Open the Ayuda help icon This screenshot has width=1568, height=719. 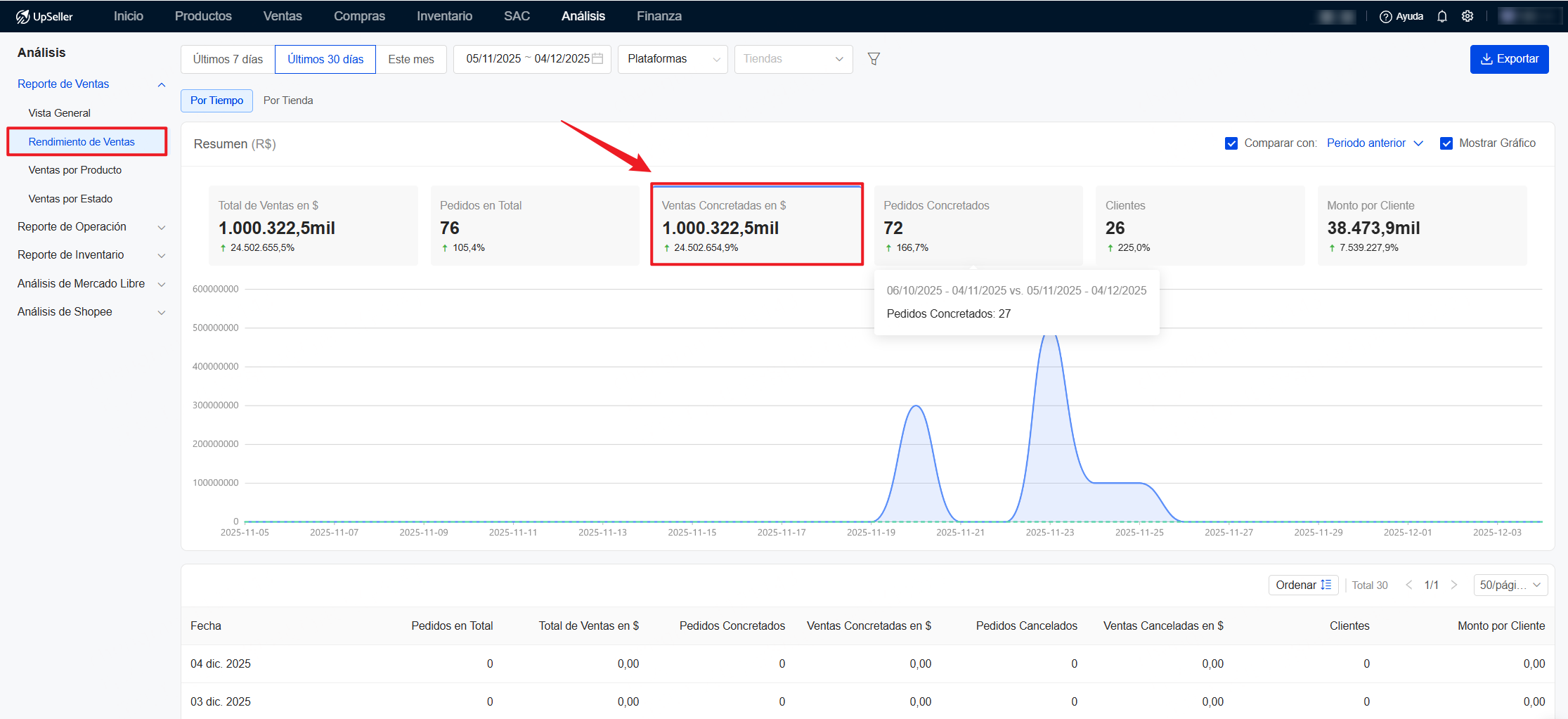pyautogui.click(x=1385, y=17)
